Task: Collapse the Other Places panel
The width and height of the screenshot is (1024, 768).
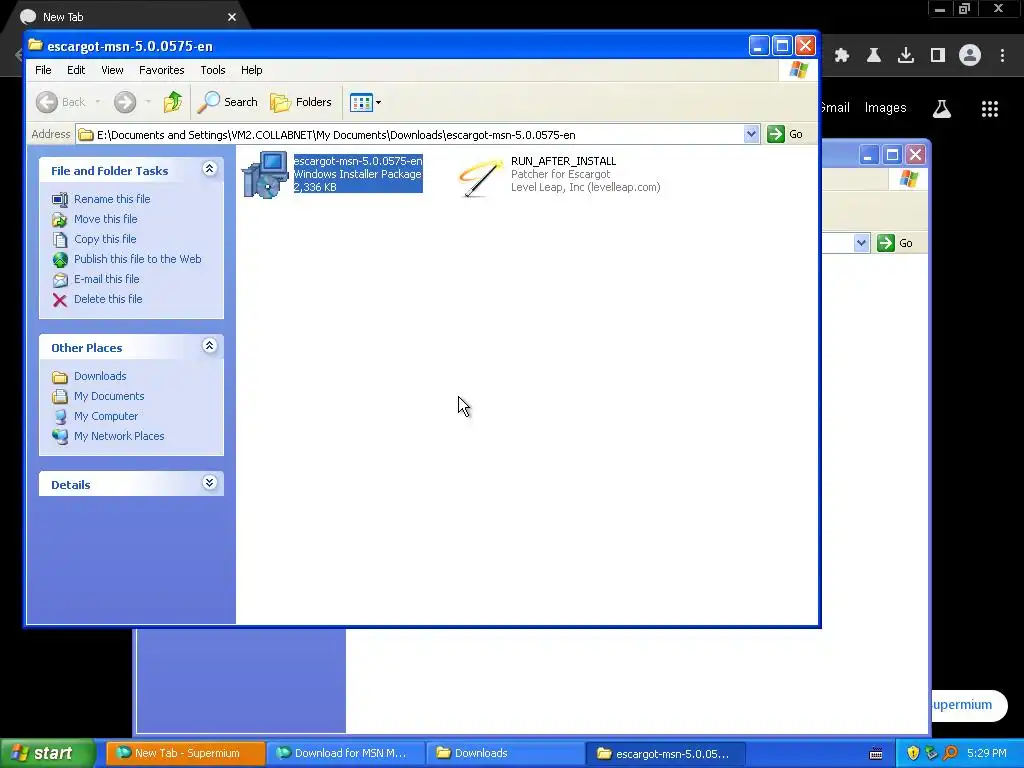Action: pyautogui.click(x=209, y=346)
